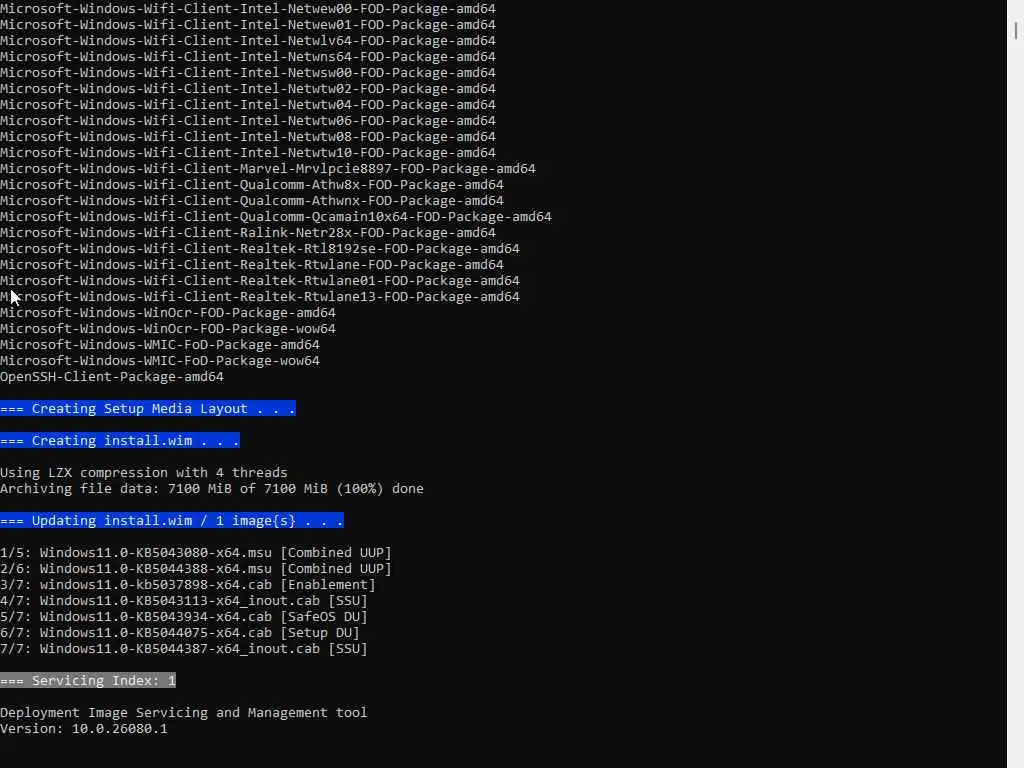Click the KB5044388 Combined UUP line

tap(196, 568)
